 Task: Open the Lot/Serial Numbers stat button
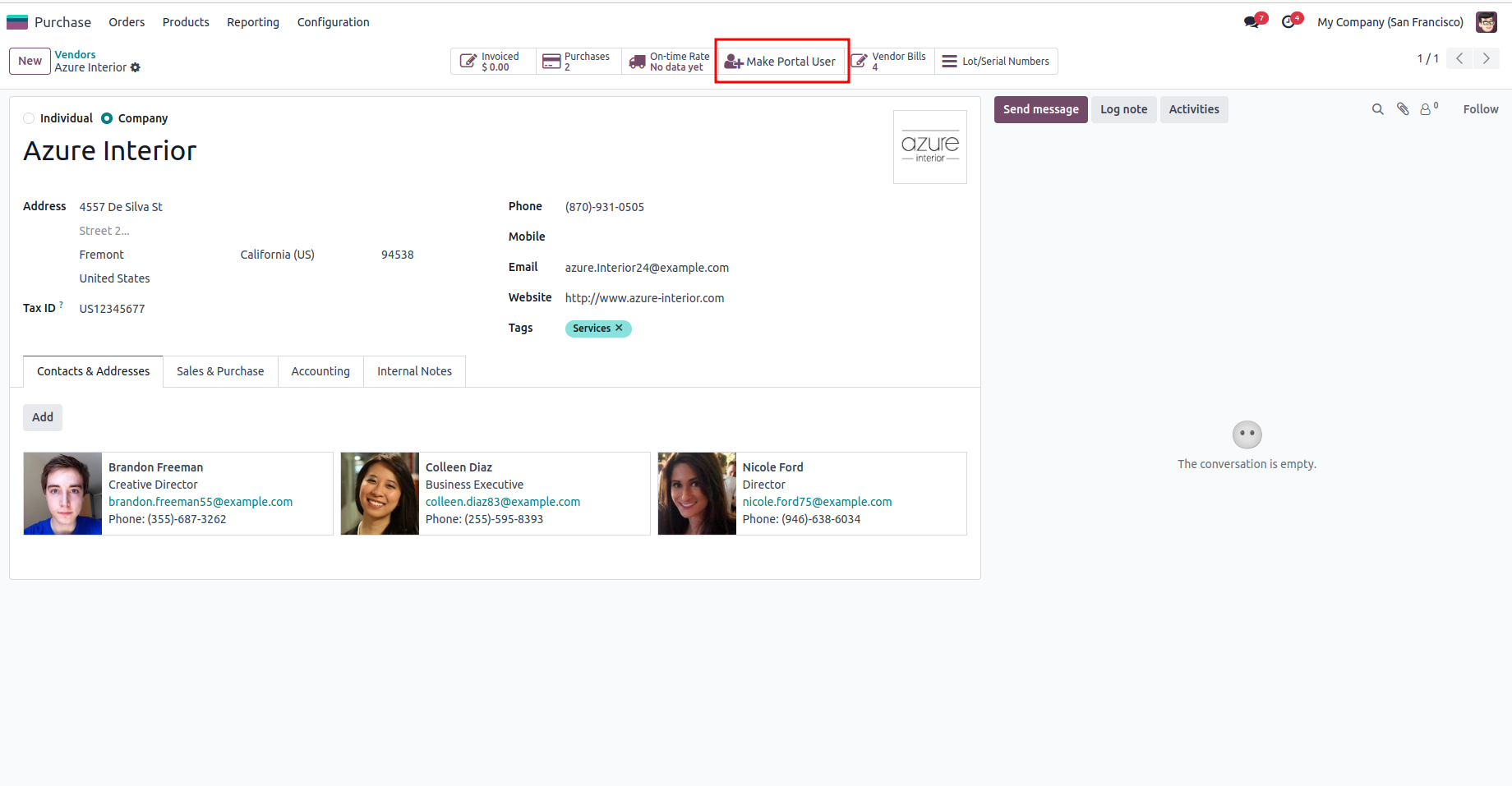[996, 62]
